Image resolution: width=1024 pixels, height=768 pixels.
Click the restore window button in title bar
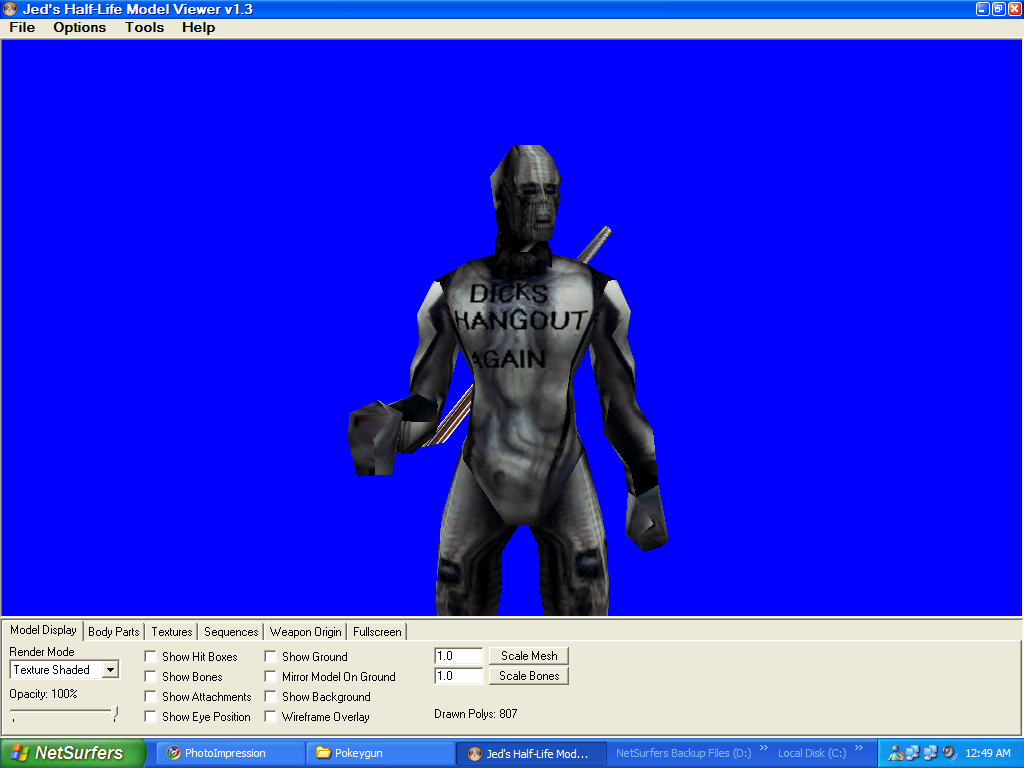[999, 9]
